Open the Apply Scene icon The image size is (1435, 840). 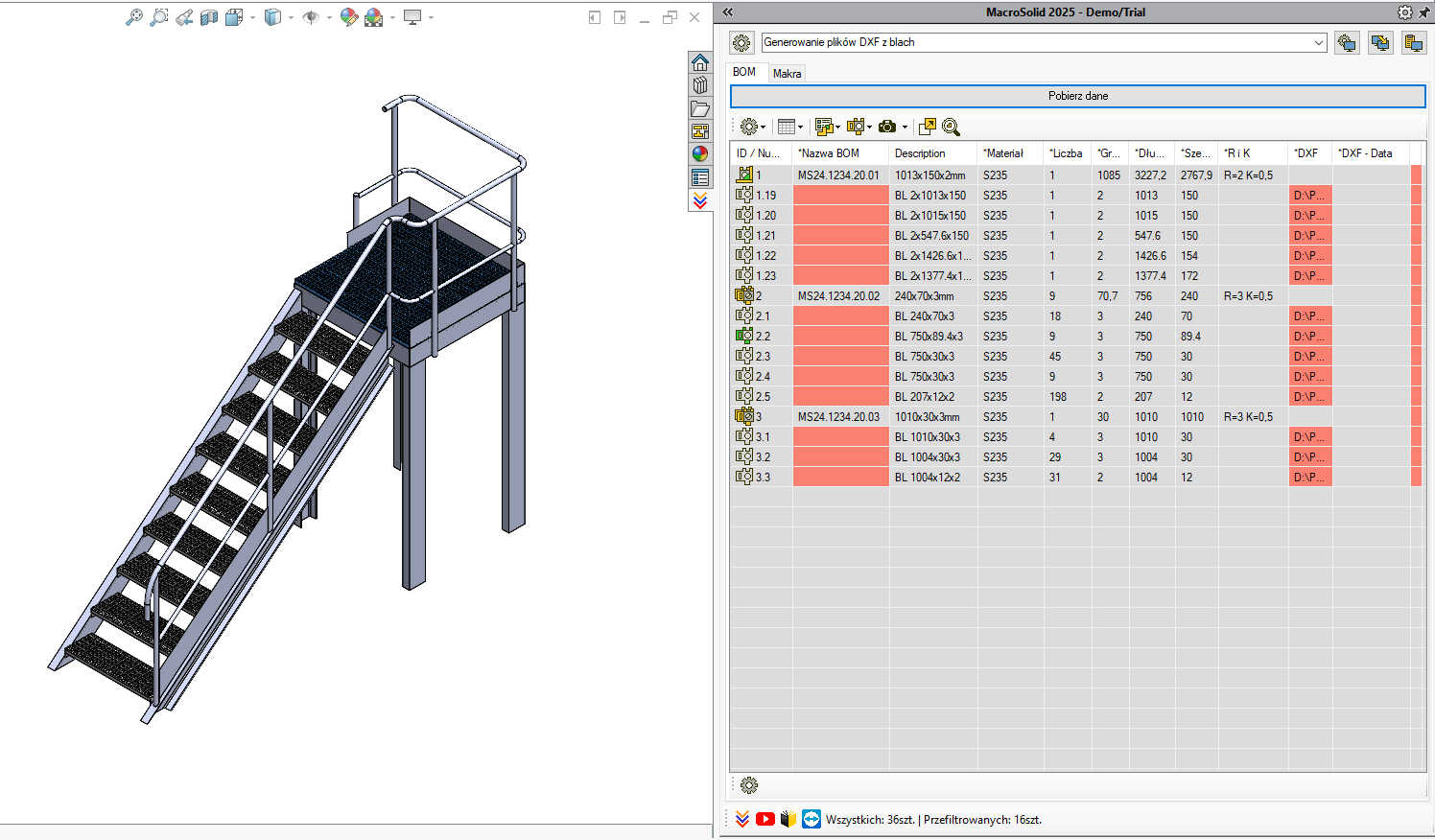point(374,17)
